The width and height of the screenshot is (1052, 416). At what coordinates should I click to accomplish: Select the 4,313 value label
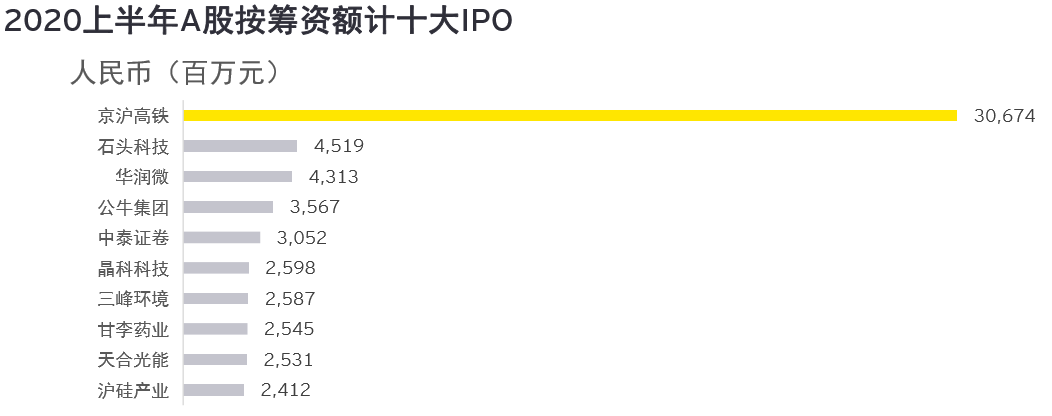[333, 177]
